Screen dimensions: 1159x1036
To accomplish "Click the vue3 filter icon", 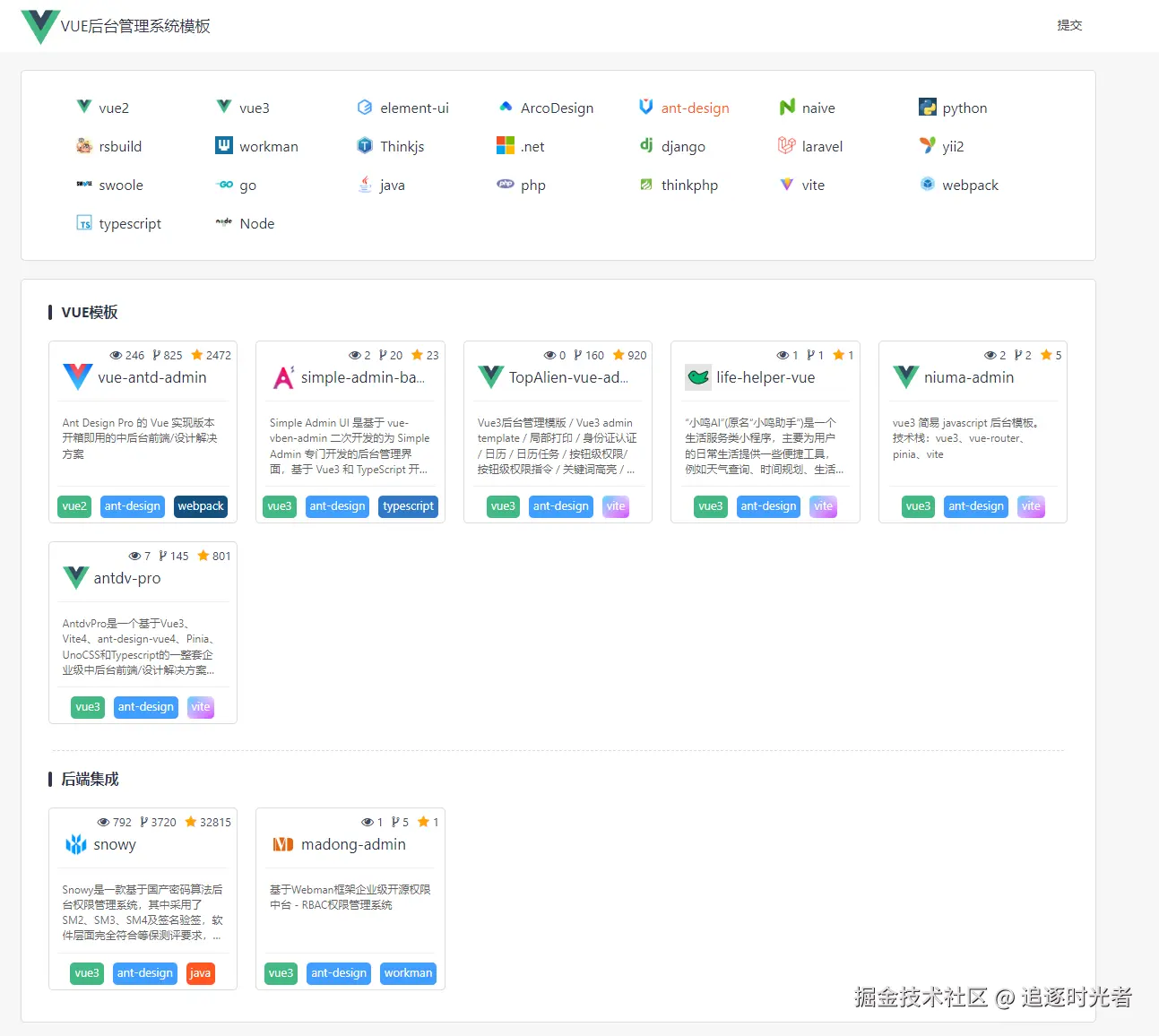I will click(224, 107).
